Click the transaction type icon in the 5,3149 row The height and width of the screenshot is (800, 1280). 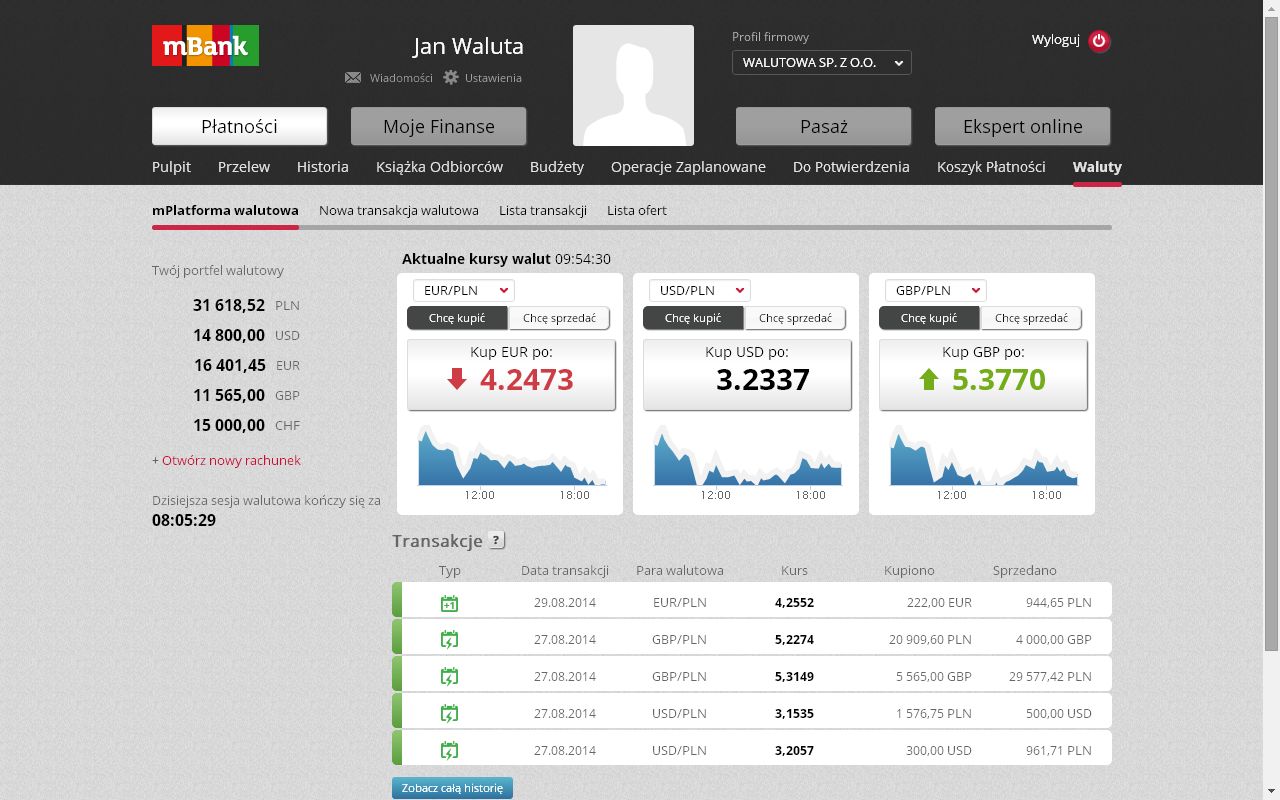pos(449,676)
